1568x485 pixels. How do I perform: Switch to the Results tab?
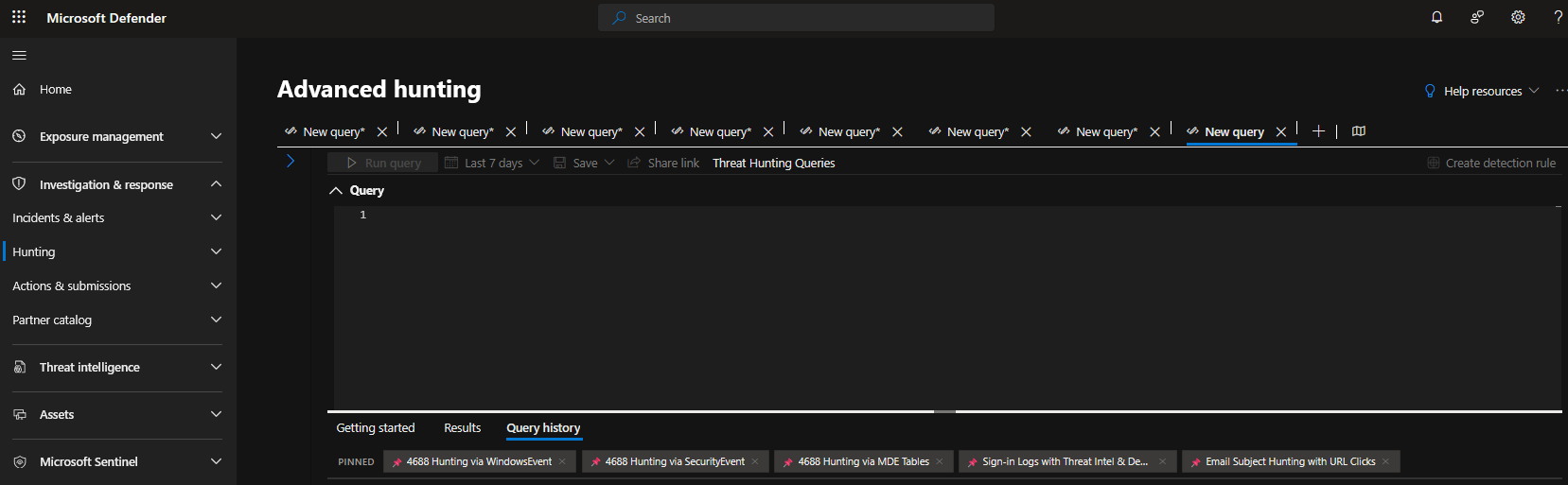pyautogui.click(x=463, y=428)
